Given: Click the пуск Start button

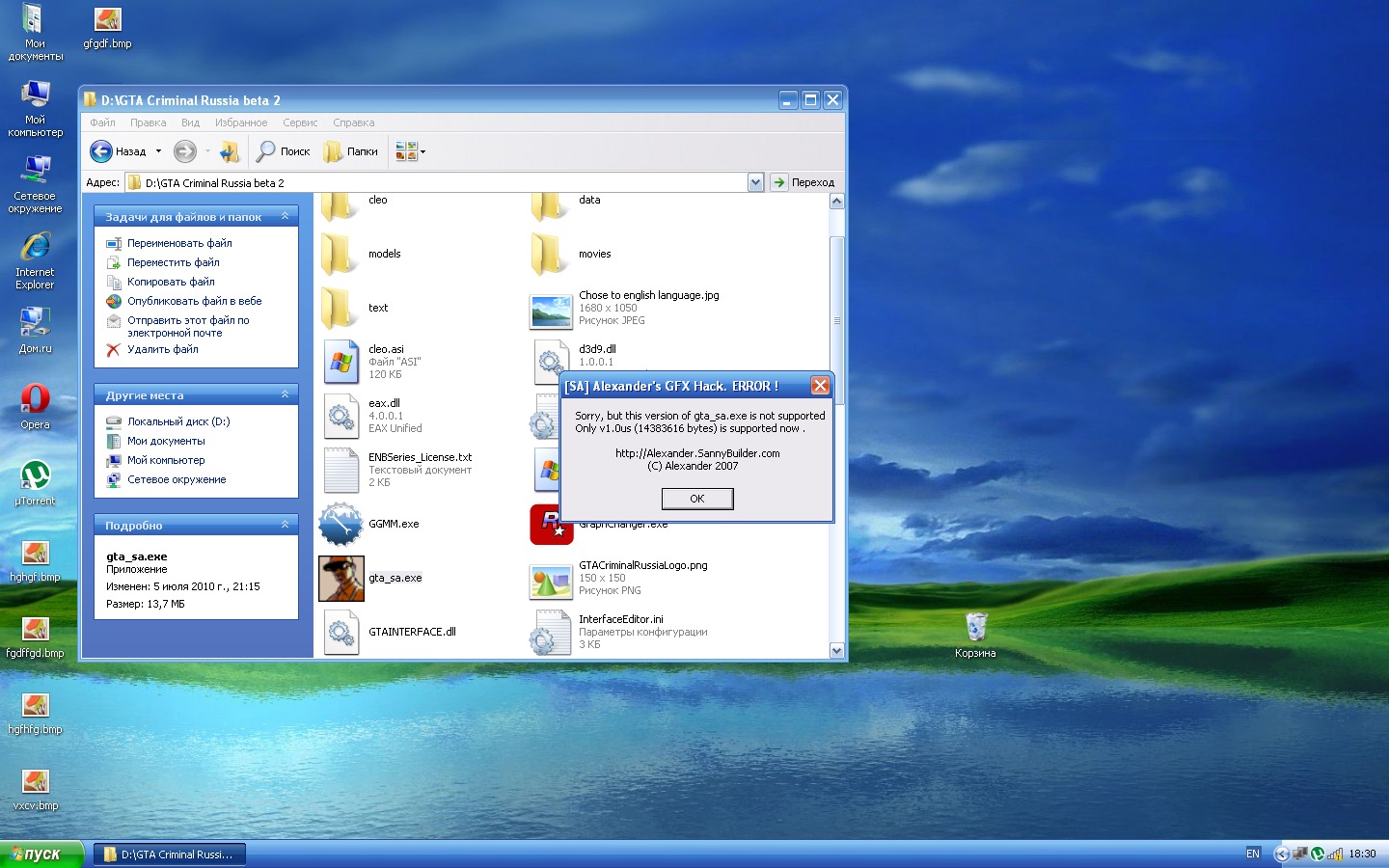Looking at the screenshot, I should (x=41, y=854).
